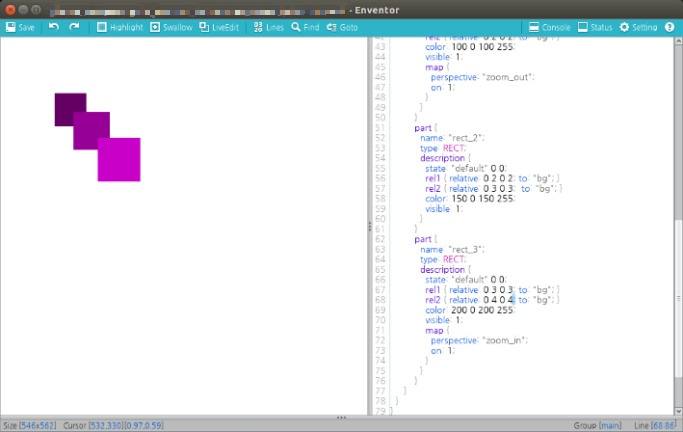This screenshot has width=683, height=432.
Task: Click 'visible: 1' on line 59
Action: (x=444, y=209)
